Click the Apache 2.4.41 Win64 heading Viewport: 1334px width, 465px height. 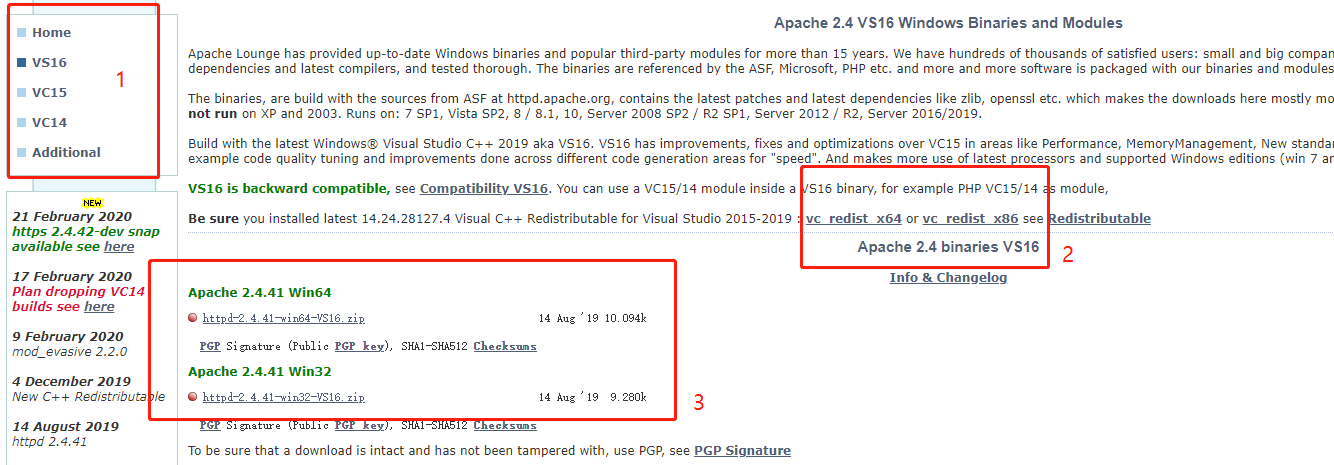[260, 293]
